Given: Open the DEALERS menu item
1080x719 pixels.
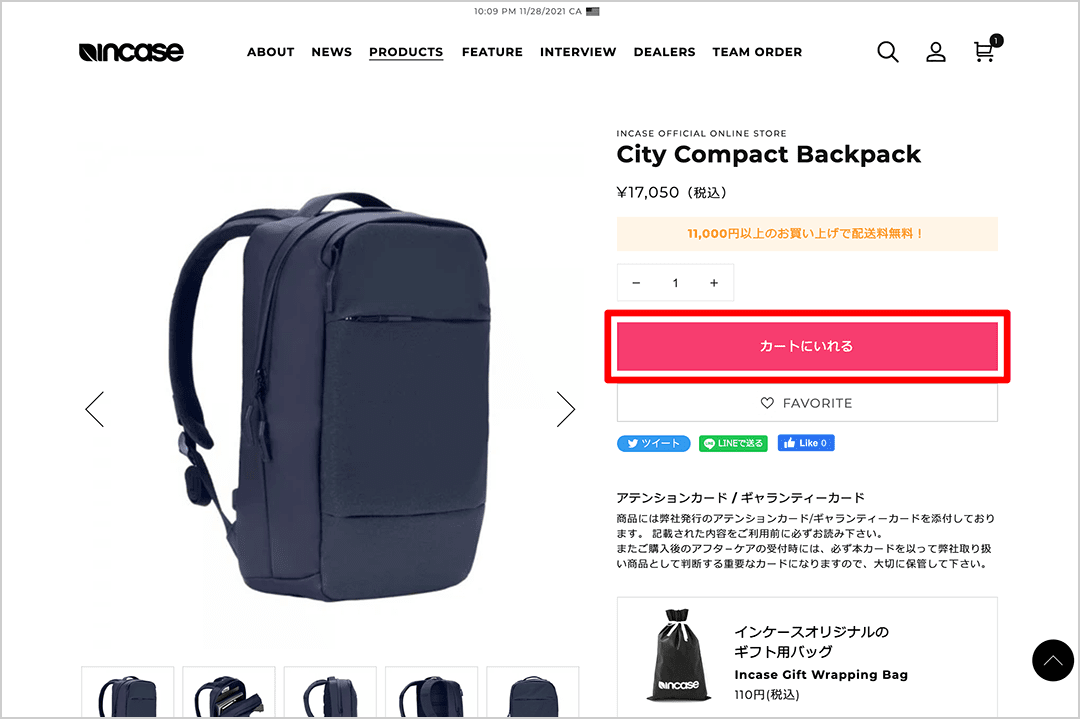Looking at the screenshot, I should (664, 52).
